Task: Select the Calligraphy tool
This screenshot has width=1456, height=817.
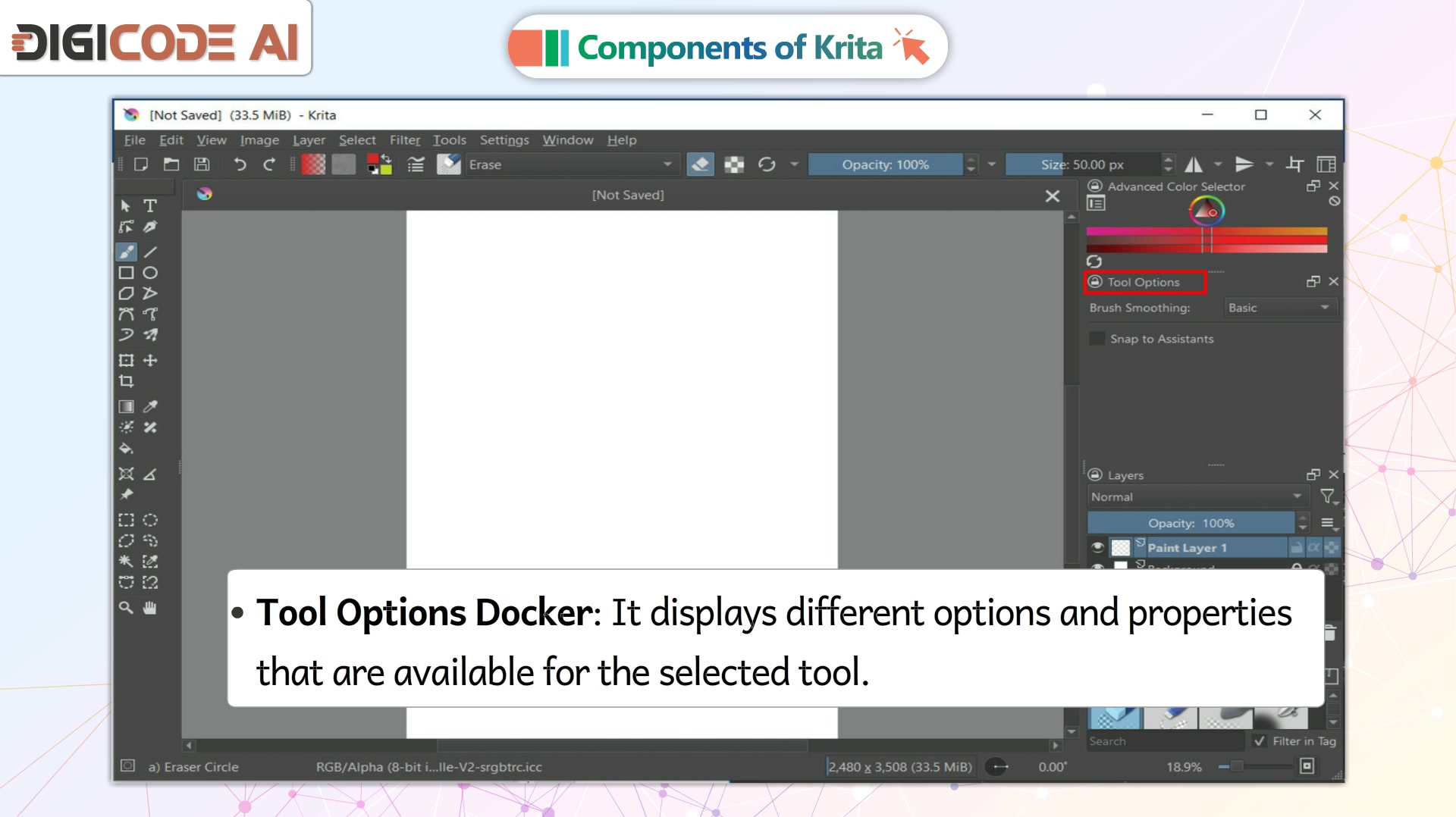Action: coord(150,227)
